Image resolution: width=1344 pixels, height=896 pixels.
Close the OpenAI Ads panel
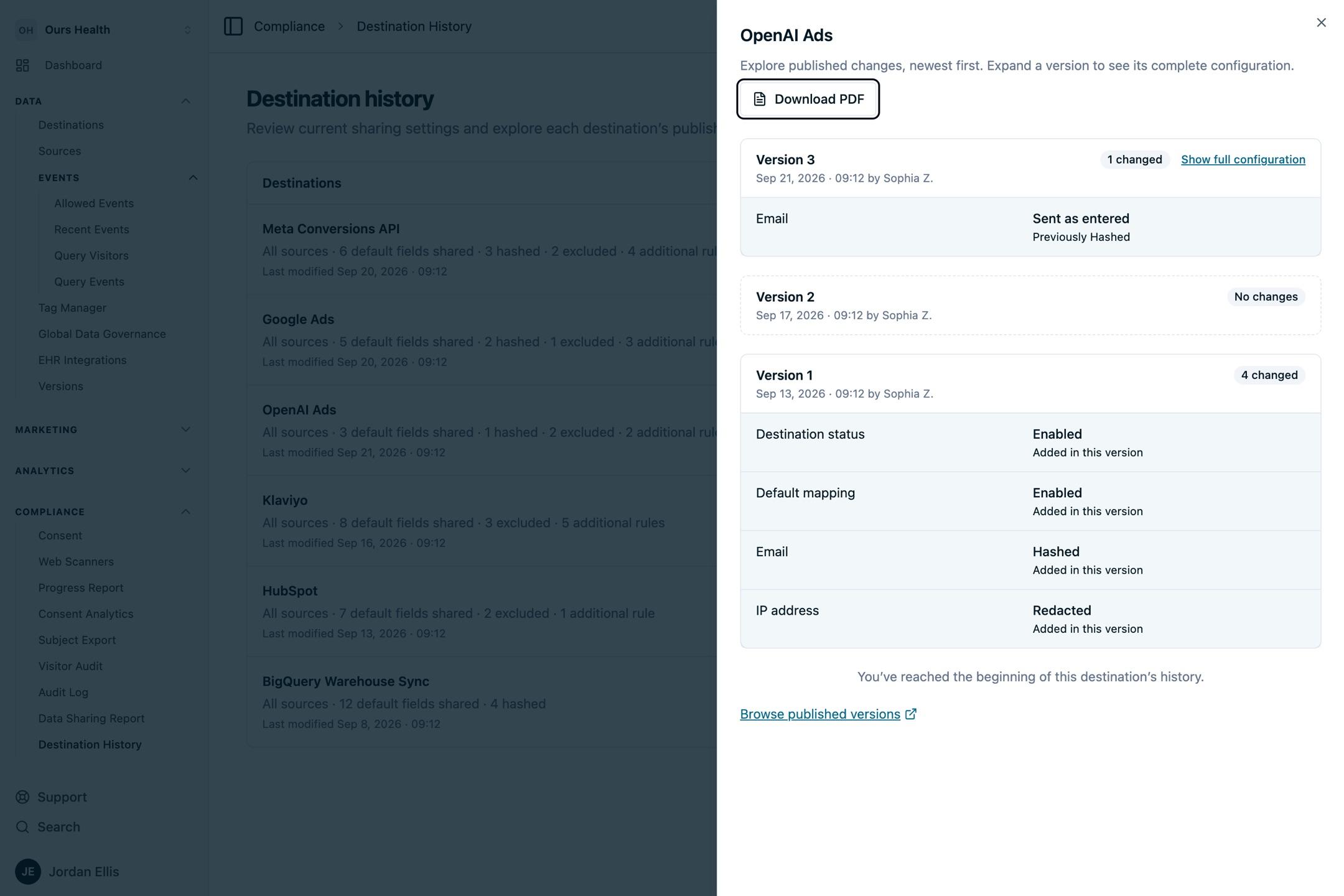click(x=1321, y=22)
